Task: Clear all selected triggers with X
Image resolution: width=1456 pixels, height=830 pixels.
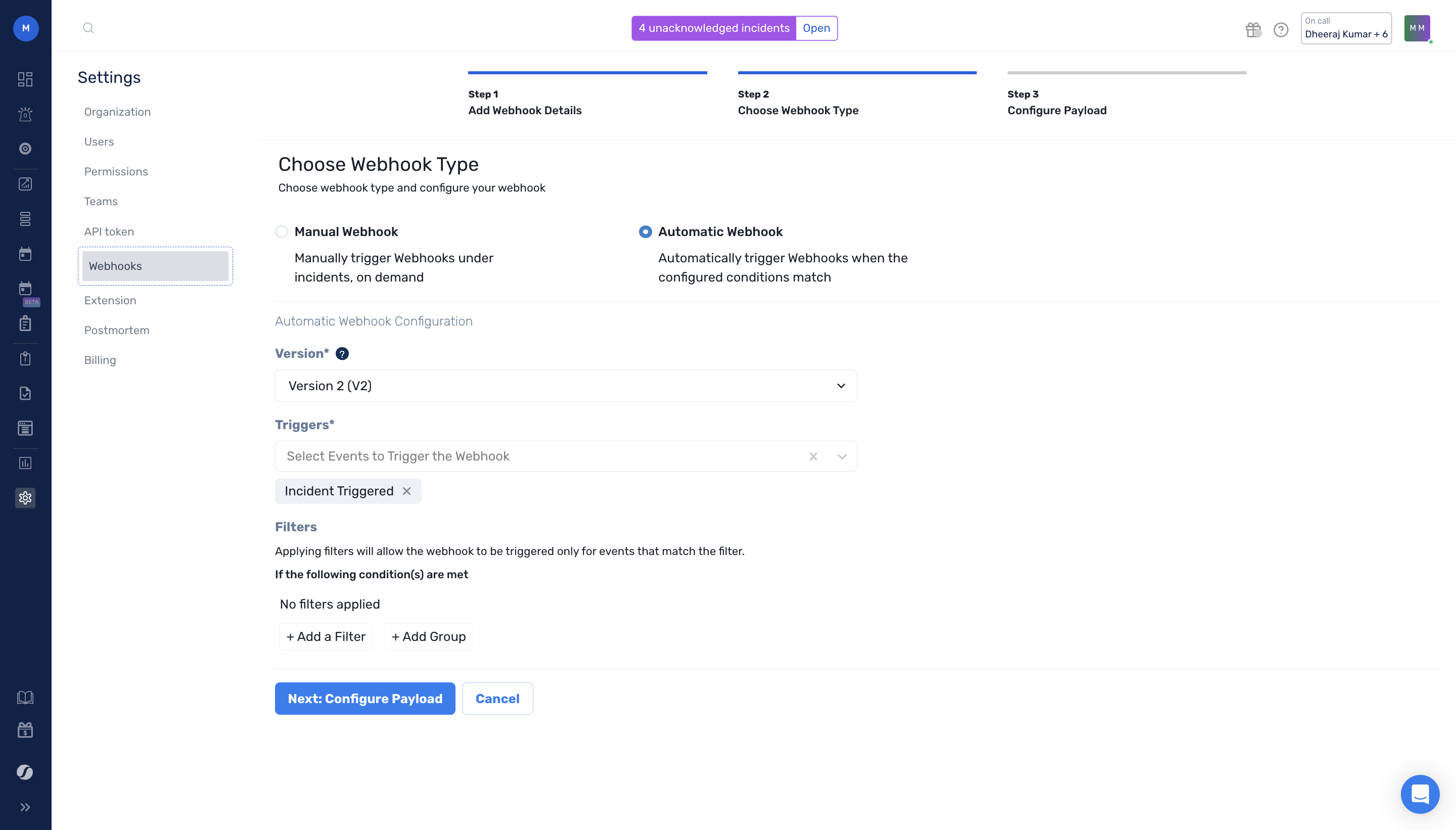Action: 813,456
